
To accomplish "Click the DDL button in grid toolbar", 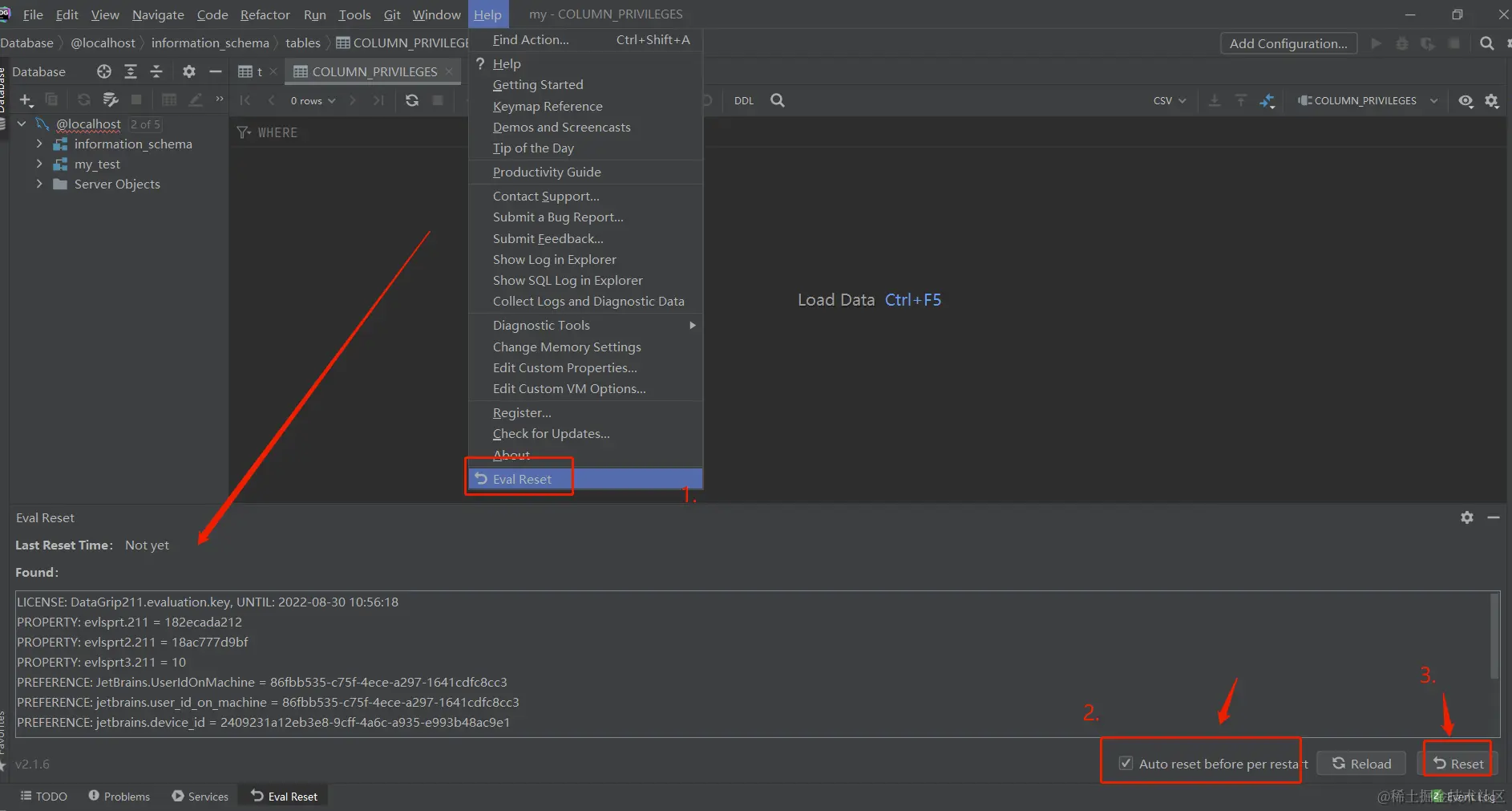I will click(x=744, y=101).
